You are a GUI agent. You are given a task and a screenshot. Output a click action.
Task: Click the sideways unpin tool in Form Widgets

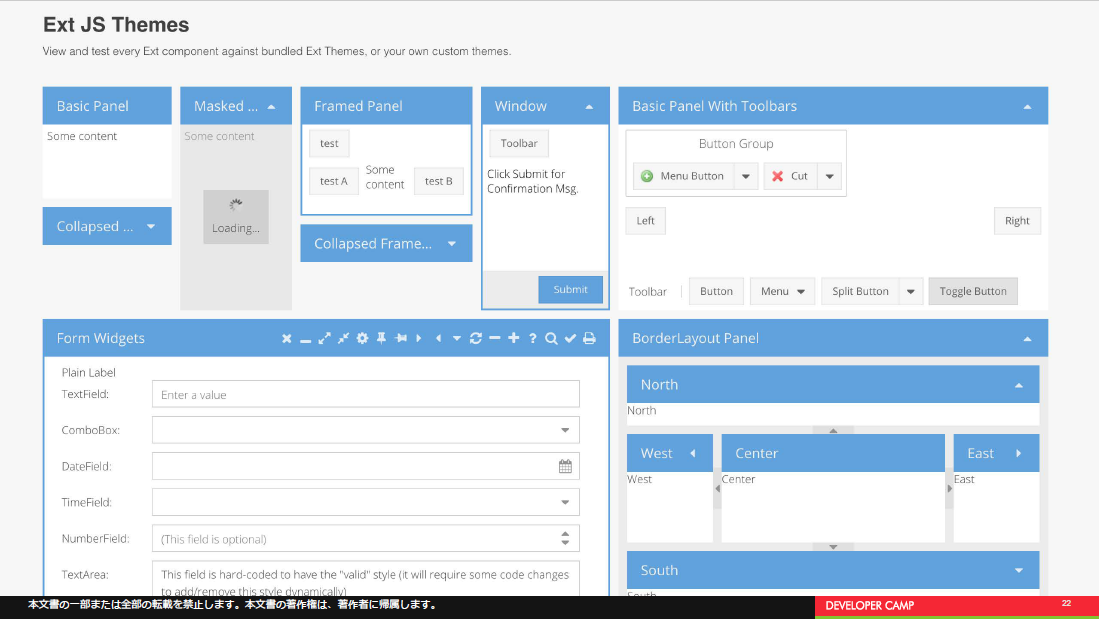pyautogui.click(x=400, y=339)
